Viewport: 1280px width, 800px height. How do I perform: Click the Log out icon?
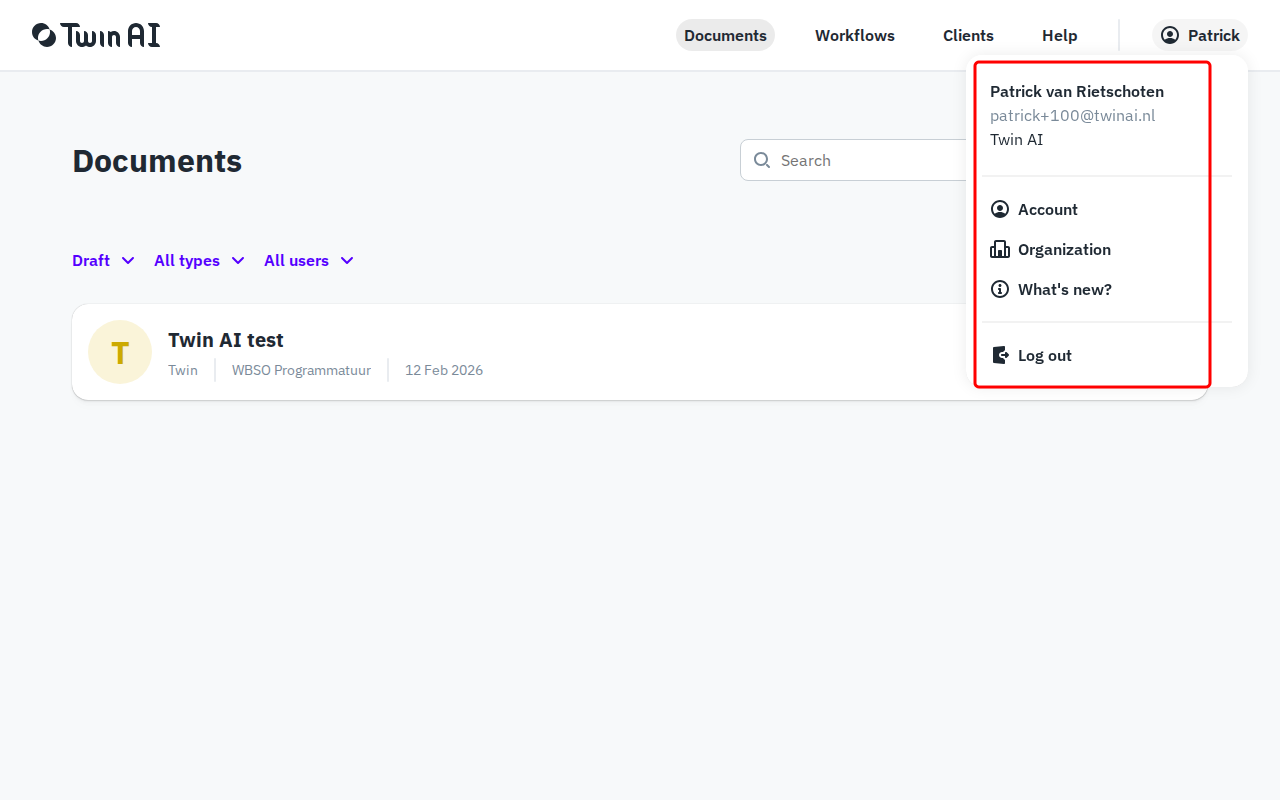tap(999, 354)
